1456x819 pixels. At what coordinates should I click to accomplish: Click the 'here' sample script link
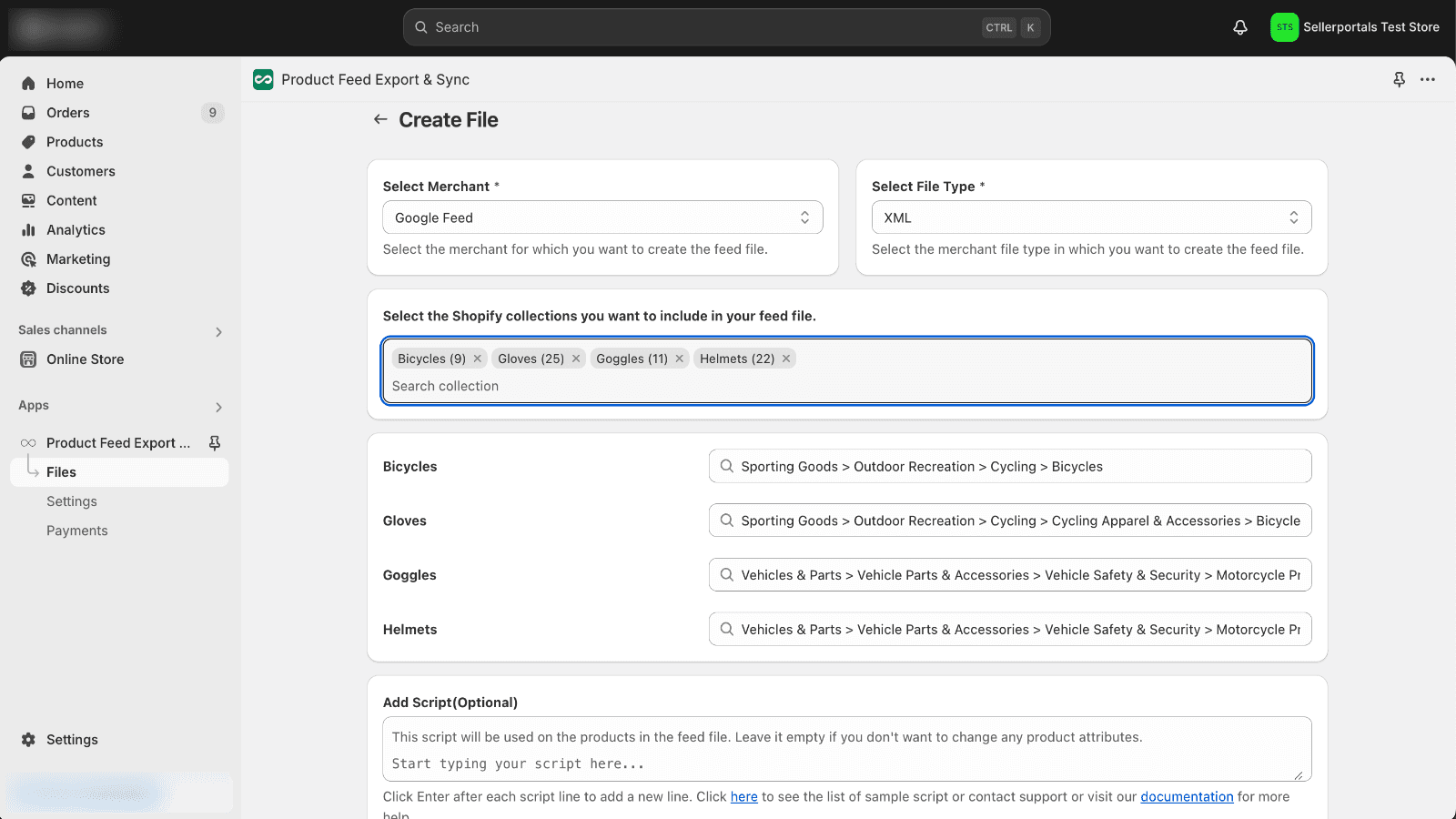pos(743,796)
